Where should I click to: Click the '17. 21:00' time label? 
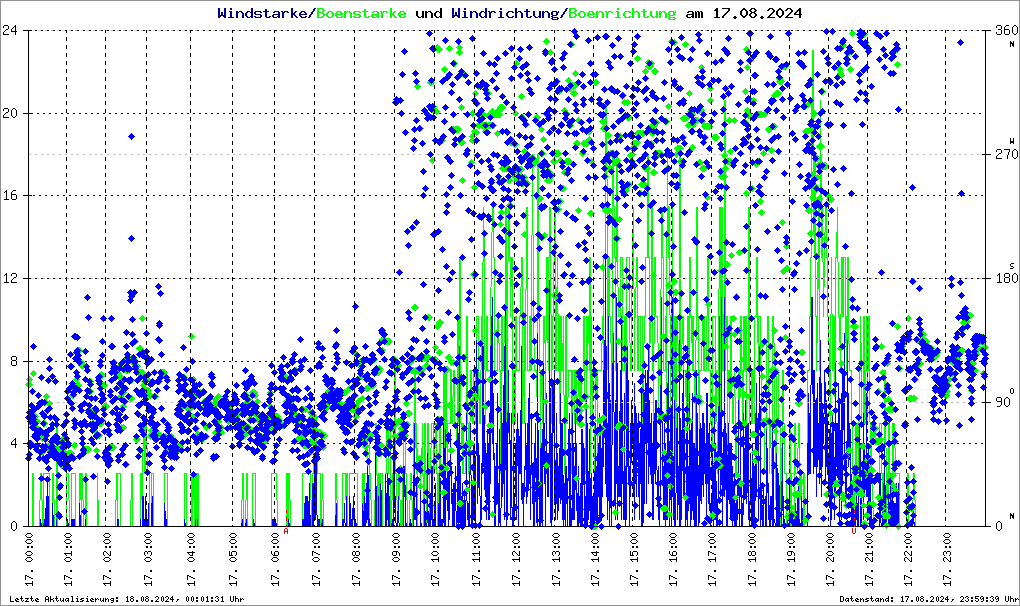(x=869, y=559)
